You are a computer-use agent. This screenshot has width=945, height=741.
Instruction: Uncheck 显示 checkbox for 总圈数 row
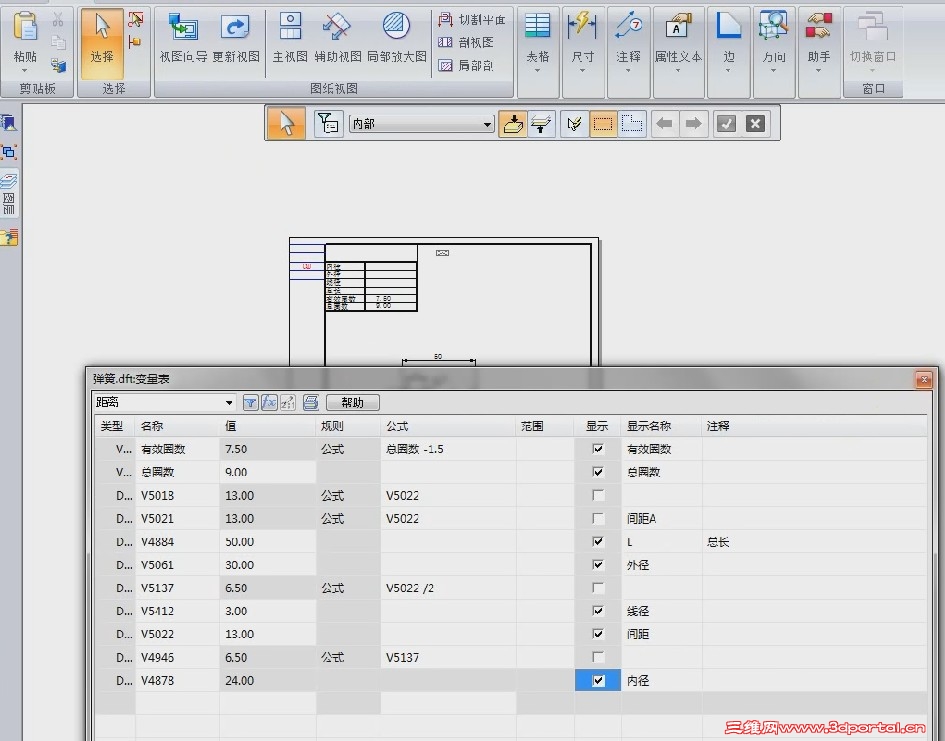[x=598, y=472]
